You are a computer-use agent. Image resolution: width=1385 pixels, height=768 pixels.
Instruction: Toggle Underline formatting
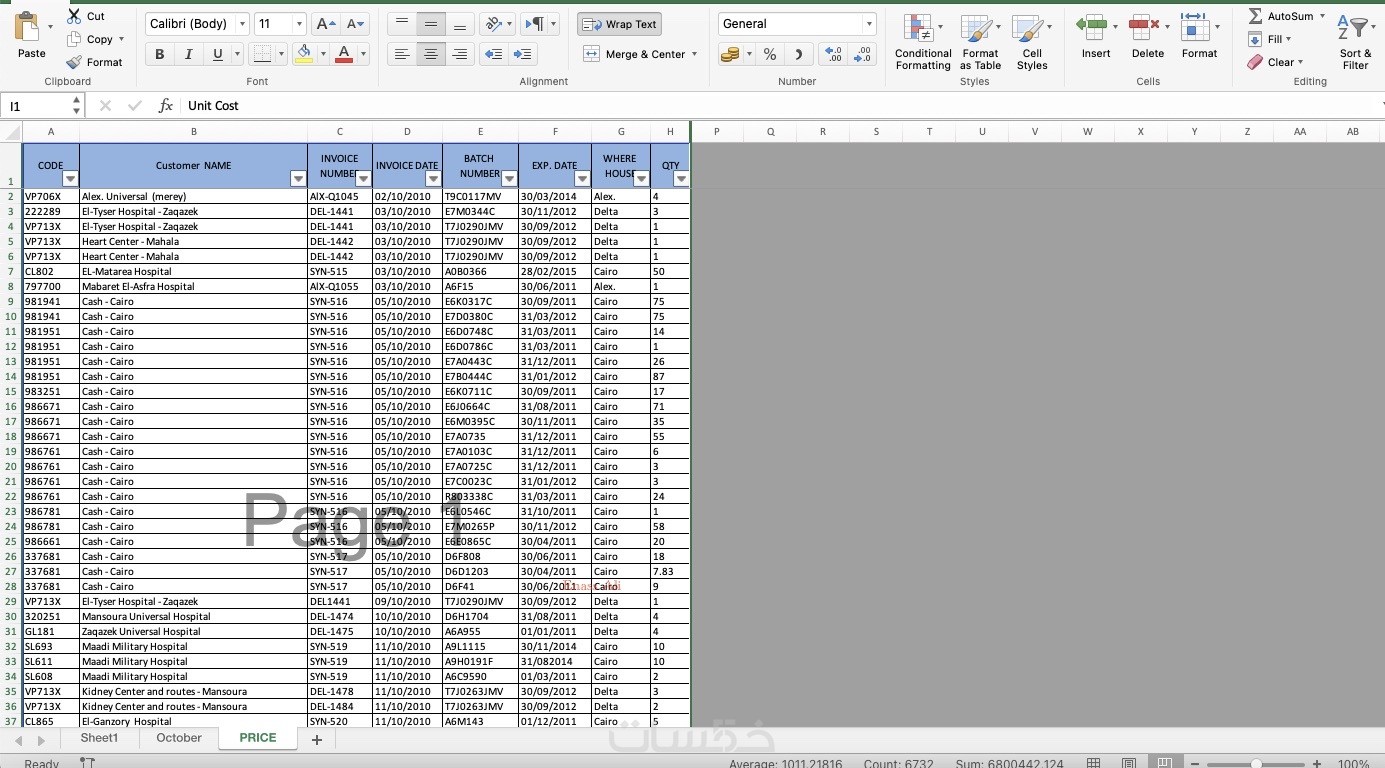217,54
